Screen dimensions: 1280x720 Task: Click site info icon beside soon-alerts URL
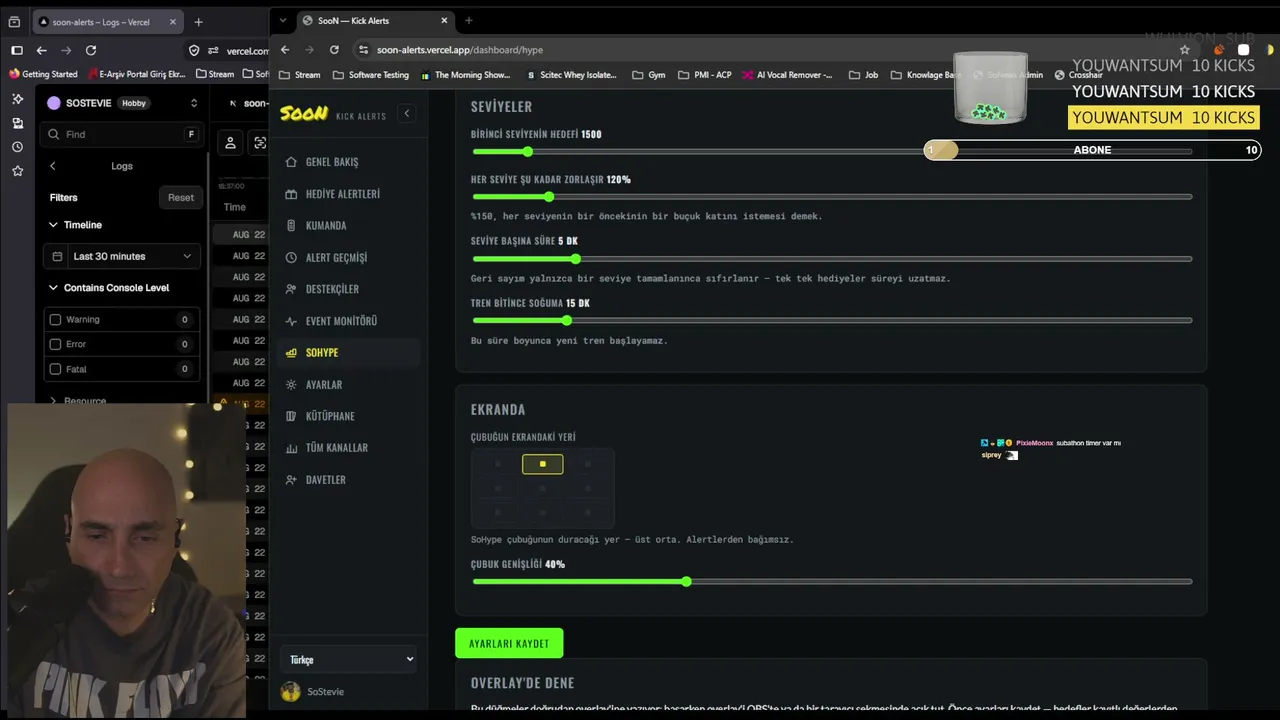363,50
